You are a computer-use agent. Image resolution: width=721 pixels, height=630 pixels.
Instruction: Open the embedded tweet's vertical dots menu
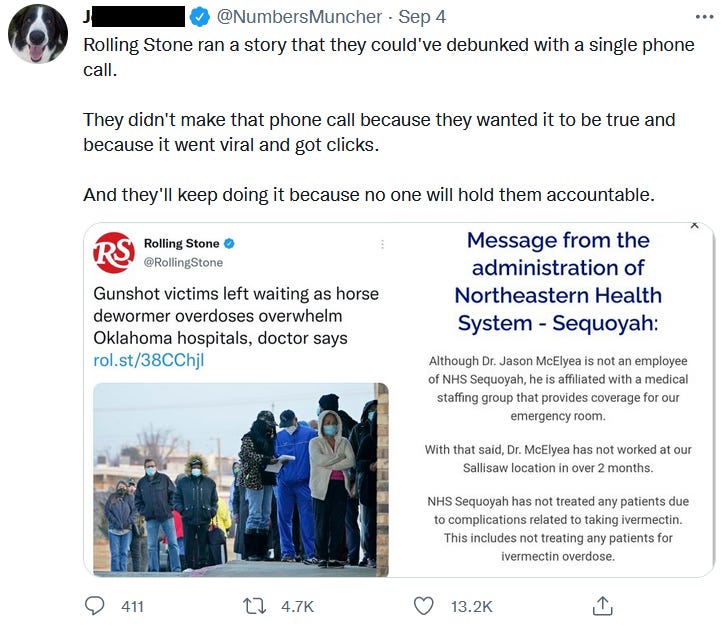(382, 244)
